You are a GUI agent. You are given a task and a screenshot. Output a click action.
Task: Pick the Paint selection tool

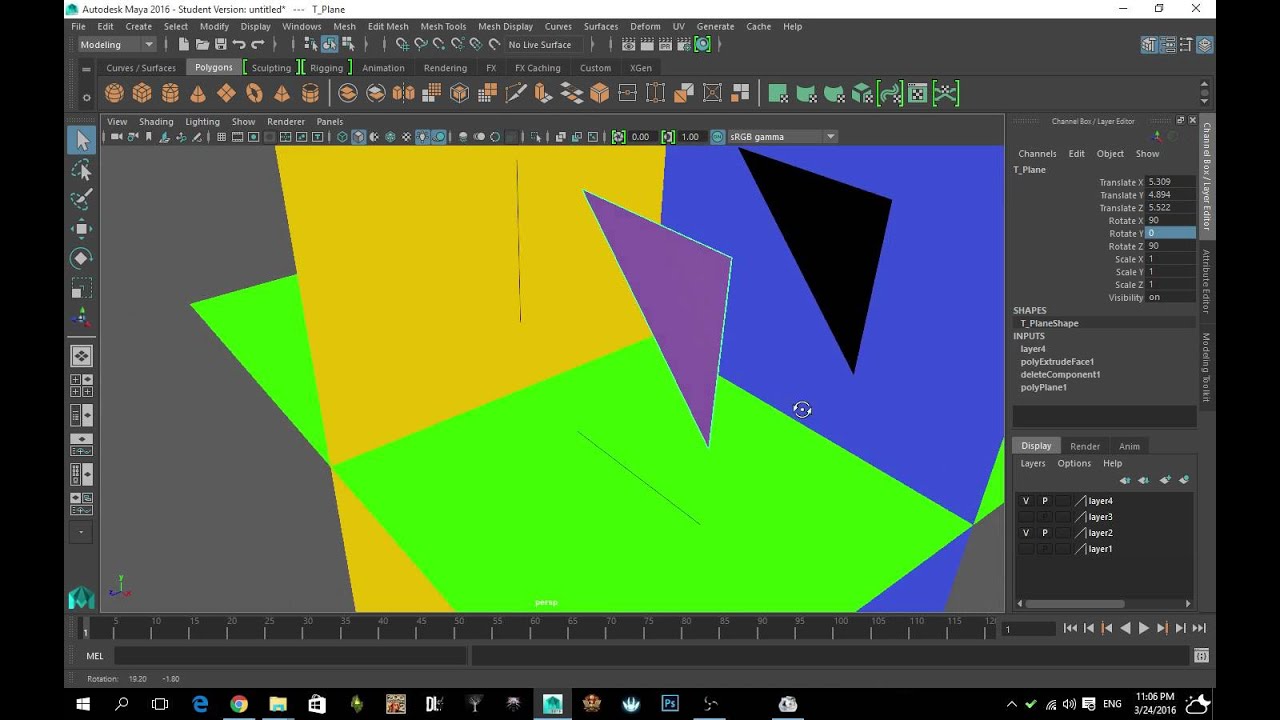point(82,199)
